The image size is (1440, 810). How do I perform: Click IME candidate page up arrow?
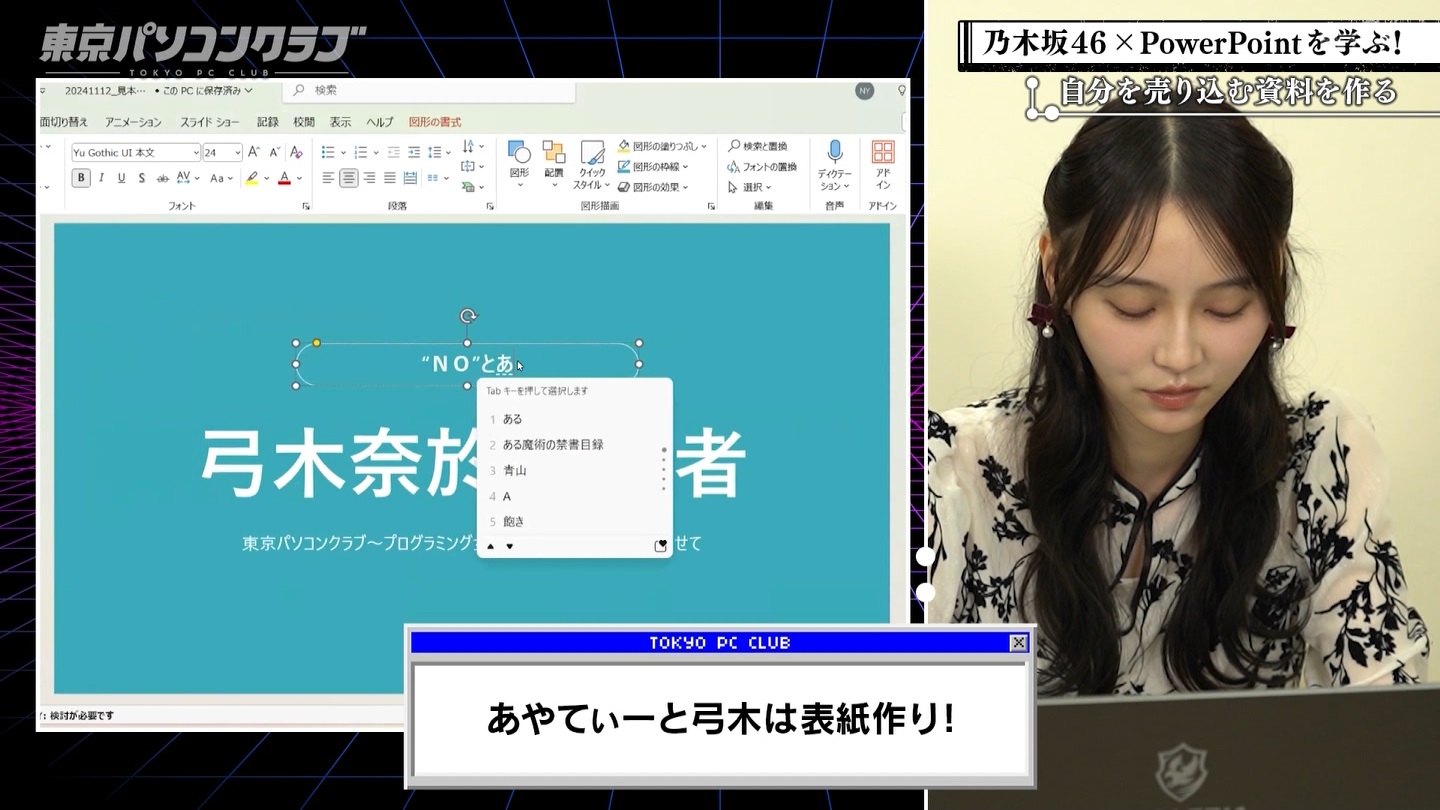tap(490, 546)
